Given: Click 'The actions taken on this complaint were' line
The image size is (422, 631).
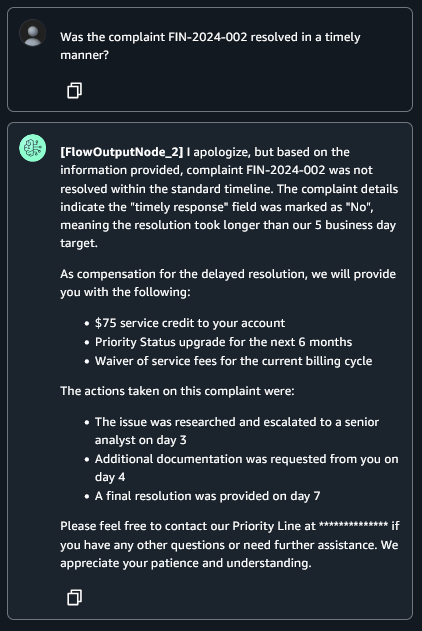Looking at the screenshot, I should [177, 391].
